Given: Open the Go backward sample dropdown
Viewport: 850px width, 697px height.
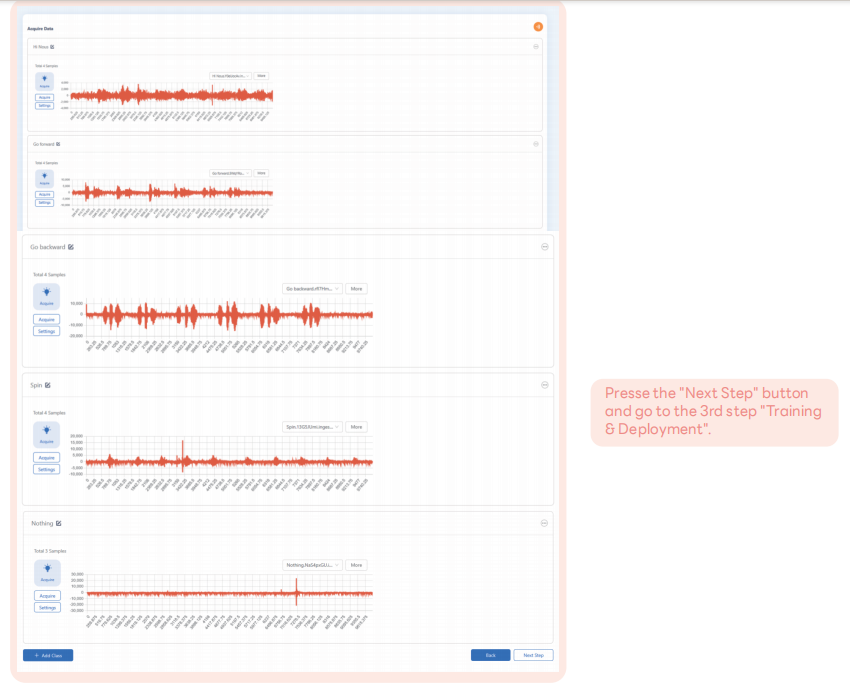Looking at the screenshot, I should coord(312,289).
